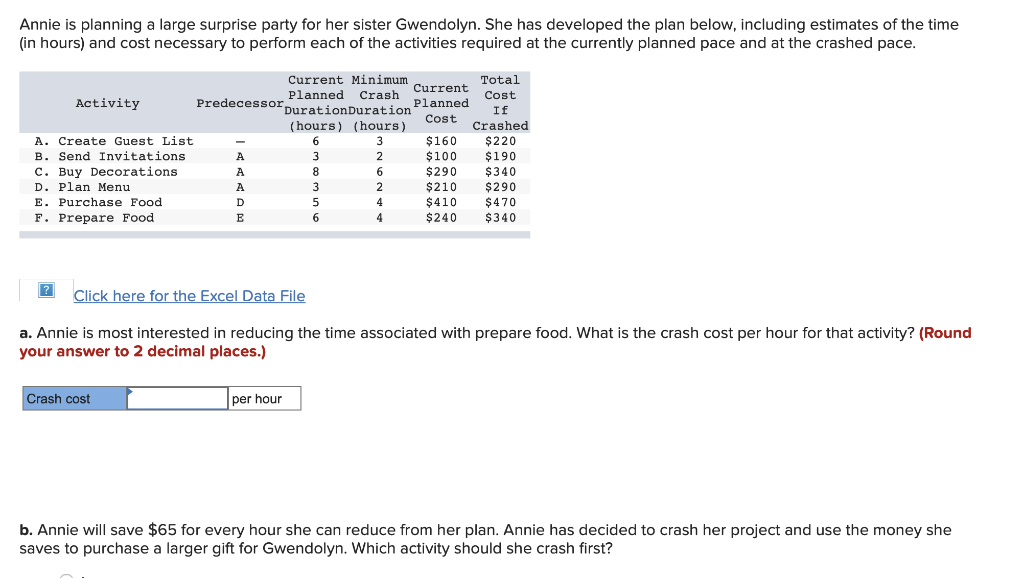Open the Excel Data File link
Image resolution: width=1024 pixels, height=578 pixels.
point(189,296)
